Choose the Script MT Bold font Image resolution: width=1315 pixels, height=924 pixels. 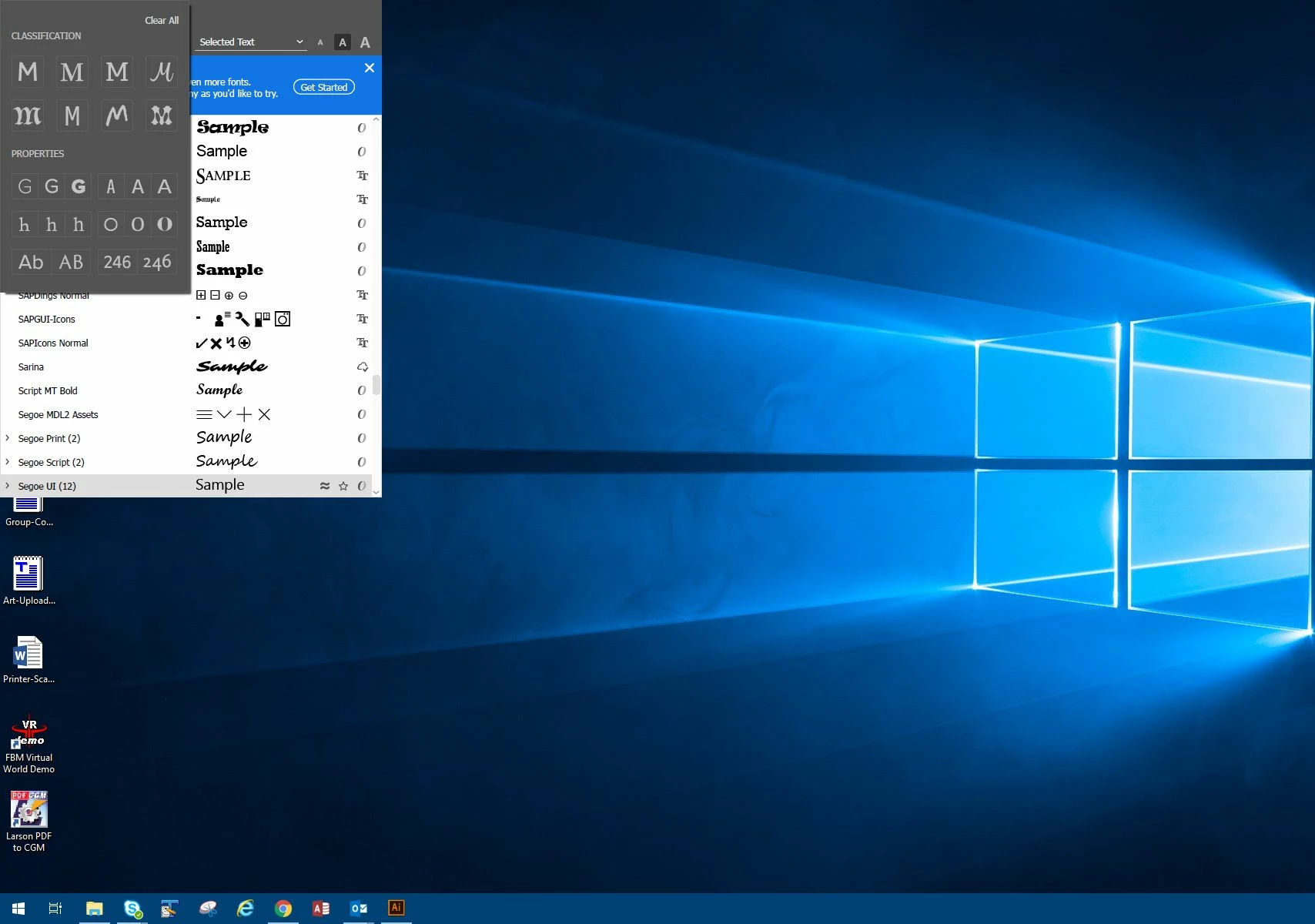click(48, 391)
